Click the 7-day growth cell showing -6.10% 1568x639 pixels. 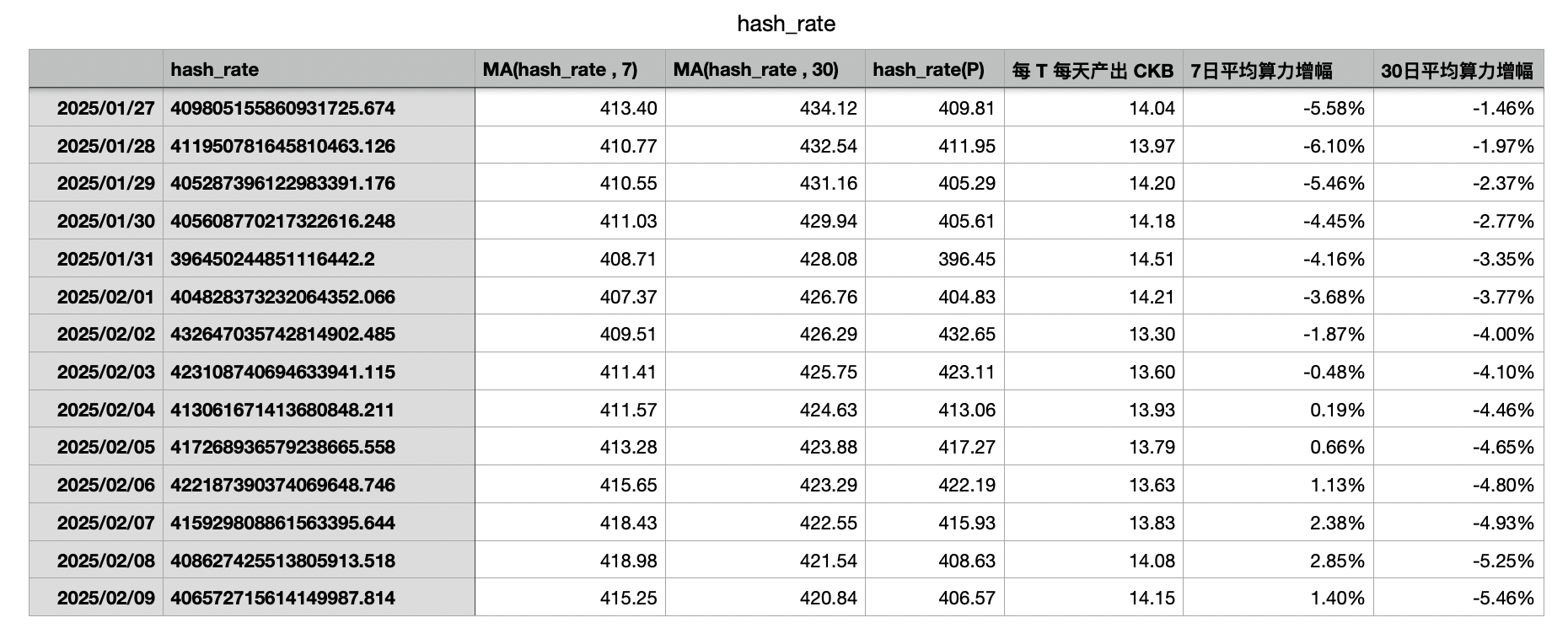pos(1278,146)
